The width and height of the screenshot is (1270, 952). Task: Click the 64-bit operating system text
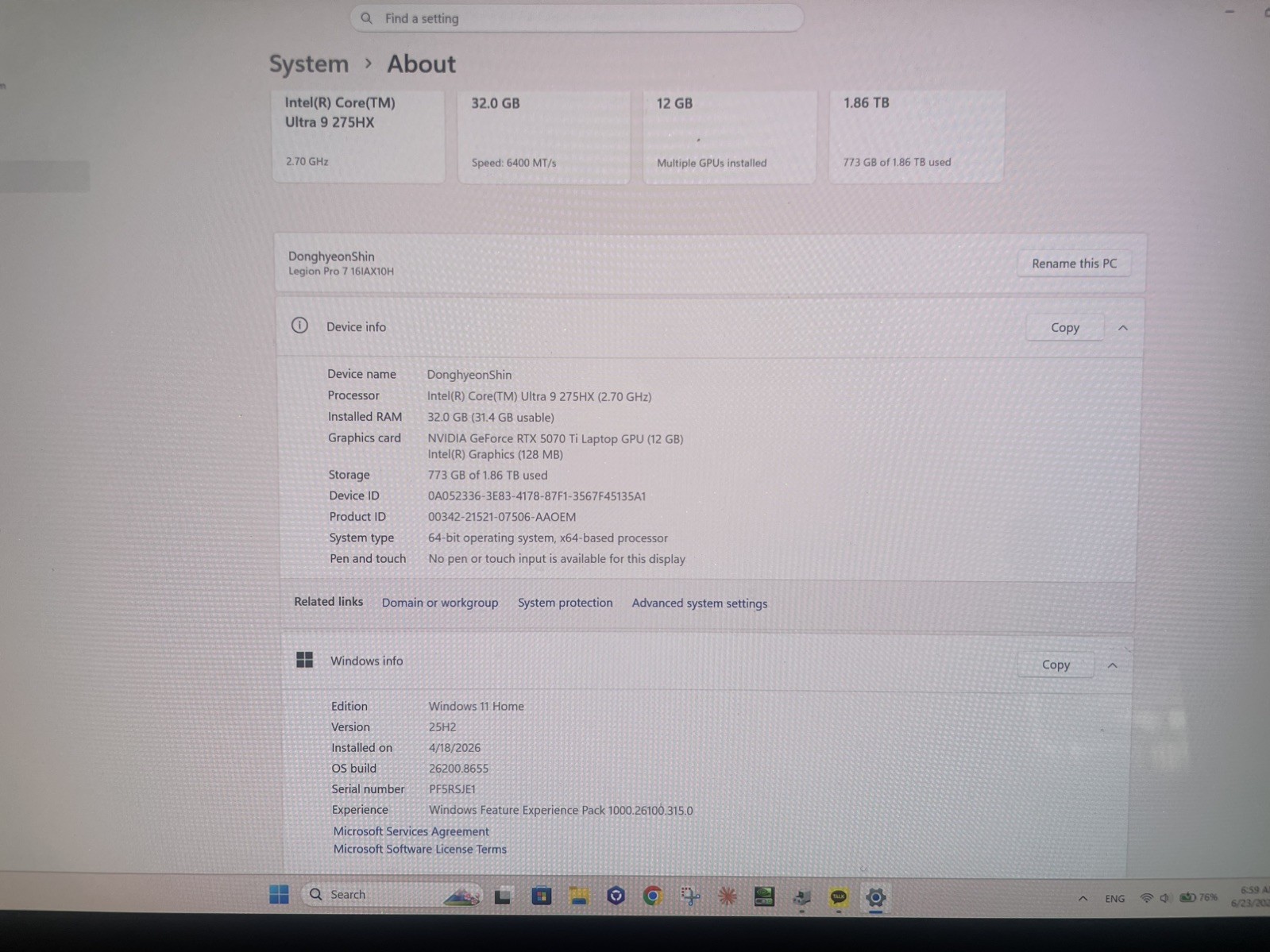click(548, 538)
